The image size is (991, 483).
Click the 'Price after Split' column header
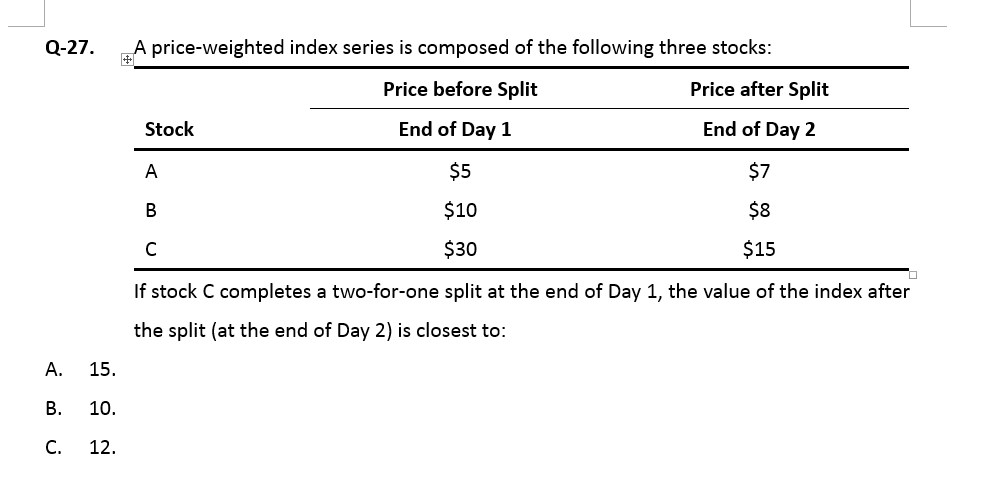(x=759, y=89)
